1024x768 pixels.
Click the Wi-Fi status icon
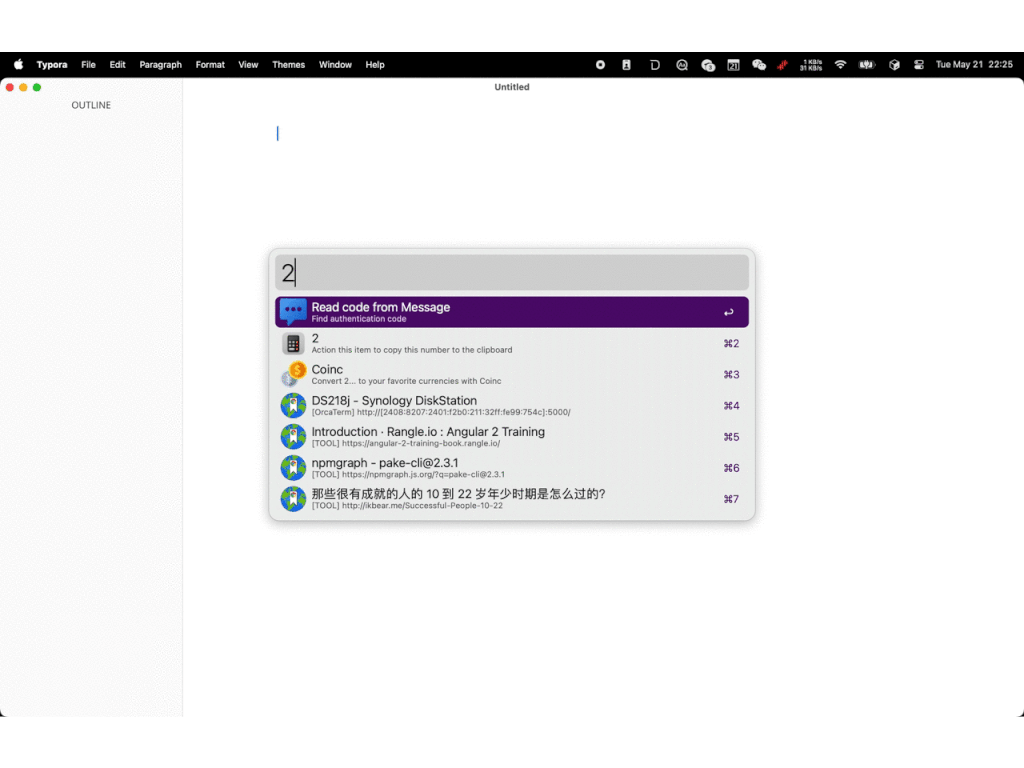[x=840, y=65]
